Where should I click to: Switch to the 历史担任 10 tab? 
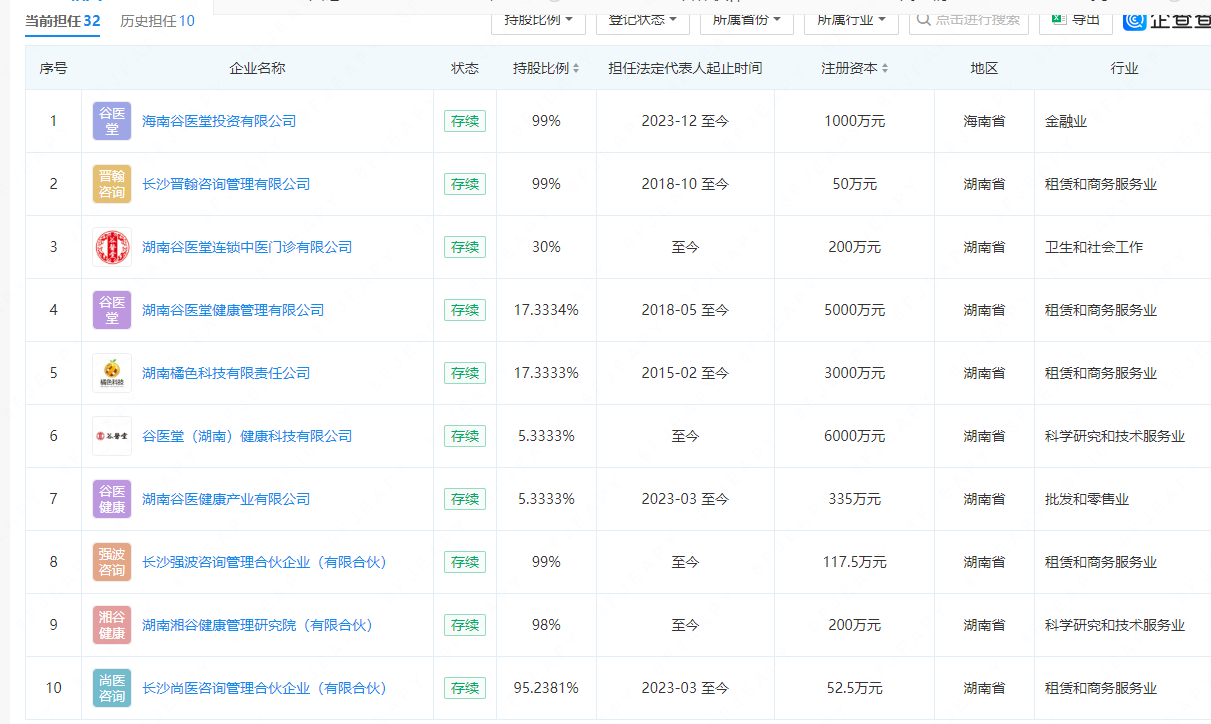click(157, 20)
